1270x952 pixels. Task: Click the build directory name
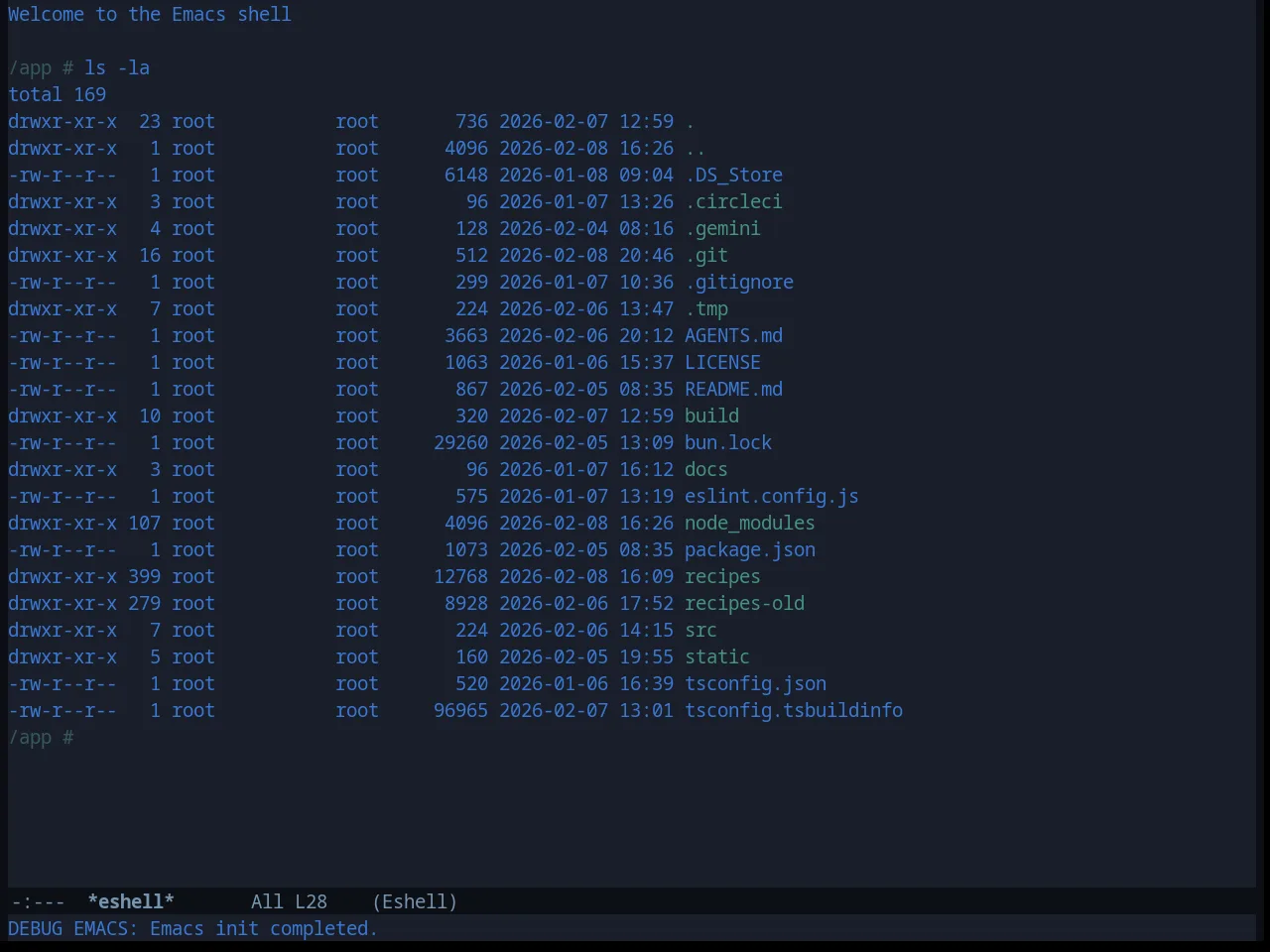[711, 416]
